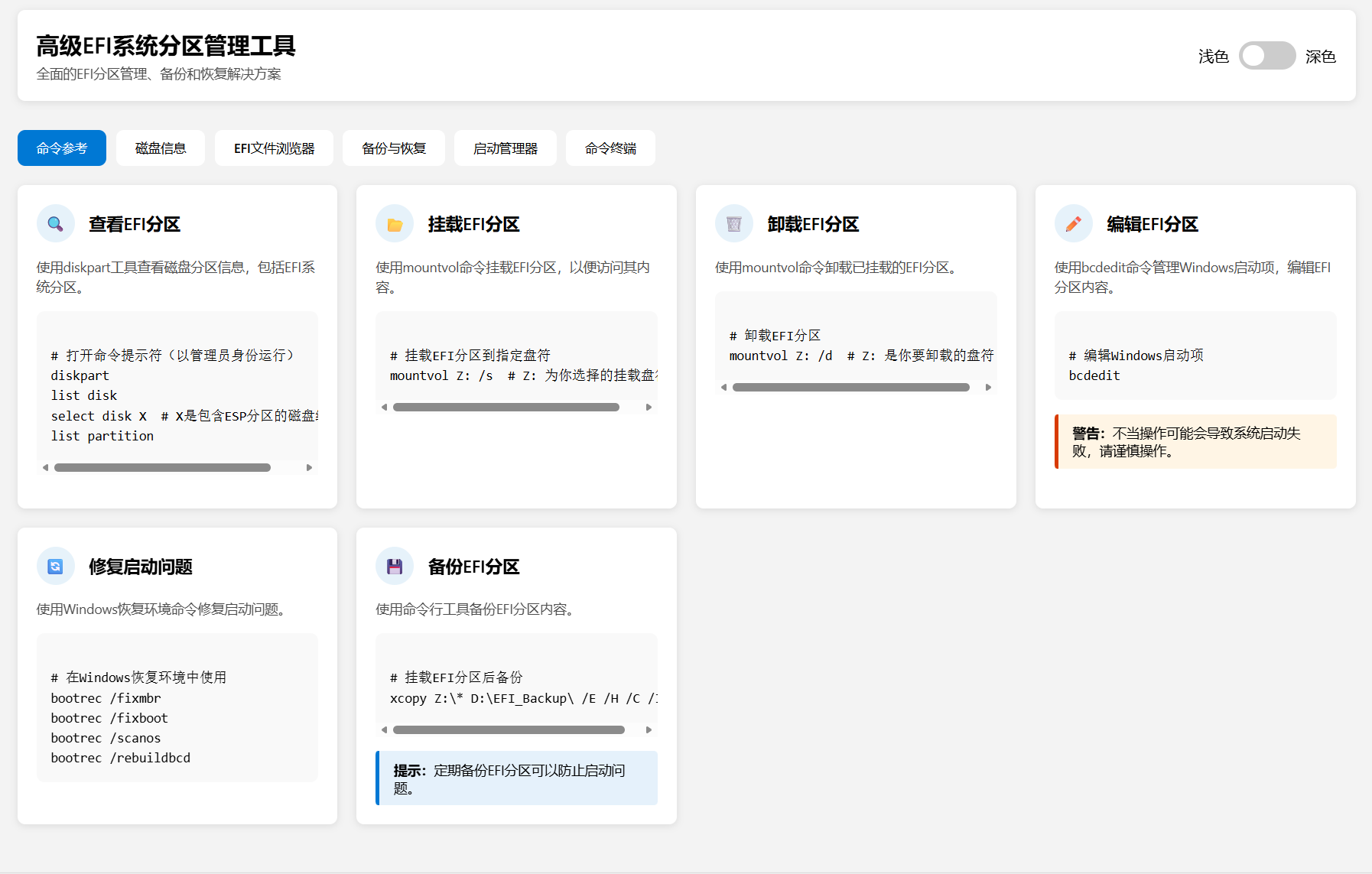1372x874 pixels.
Task: Click the 查看EFI分区 card title
Action: (x=135, y=224)
